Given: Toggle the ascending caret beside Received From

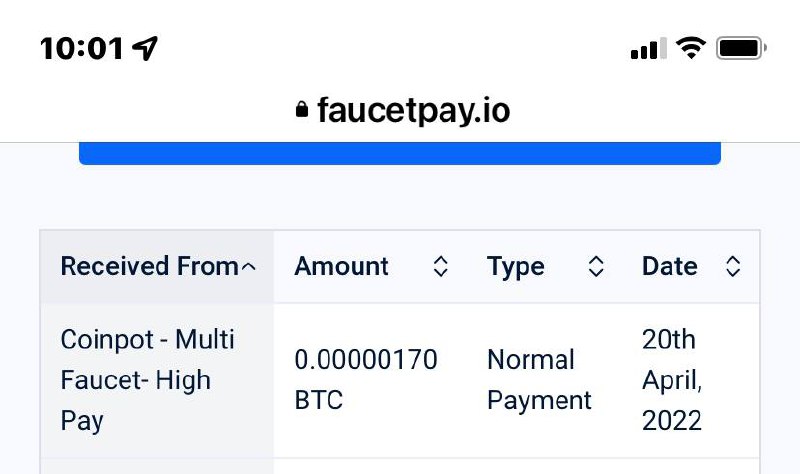Looking at the screenshot, I should (x=249, y=267).
